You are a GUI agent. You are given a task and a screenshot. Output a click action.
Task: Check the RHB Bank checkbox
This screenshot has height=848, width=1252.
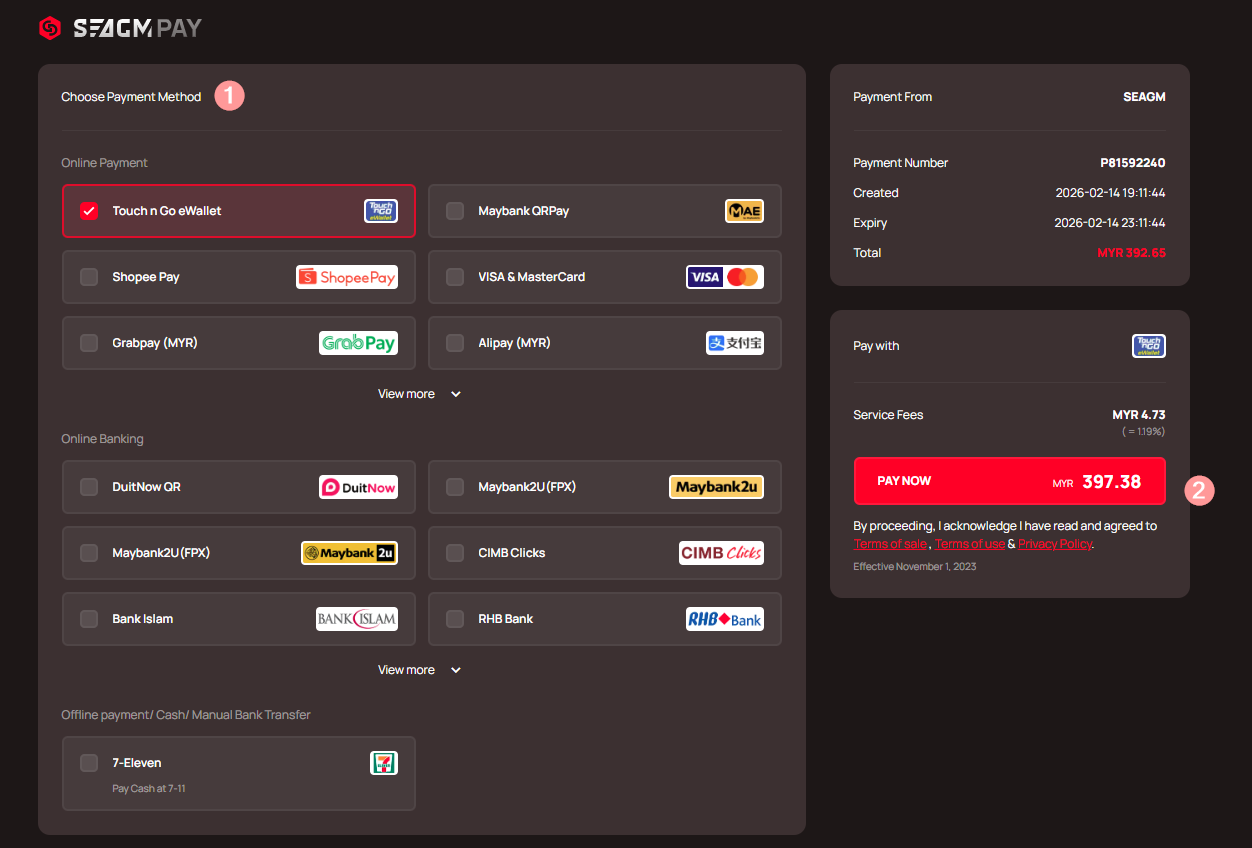pos(455,619)
